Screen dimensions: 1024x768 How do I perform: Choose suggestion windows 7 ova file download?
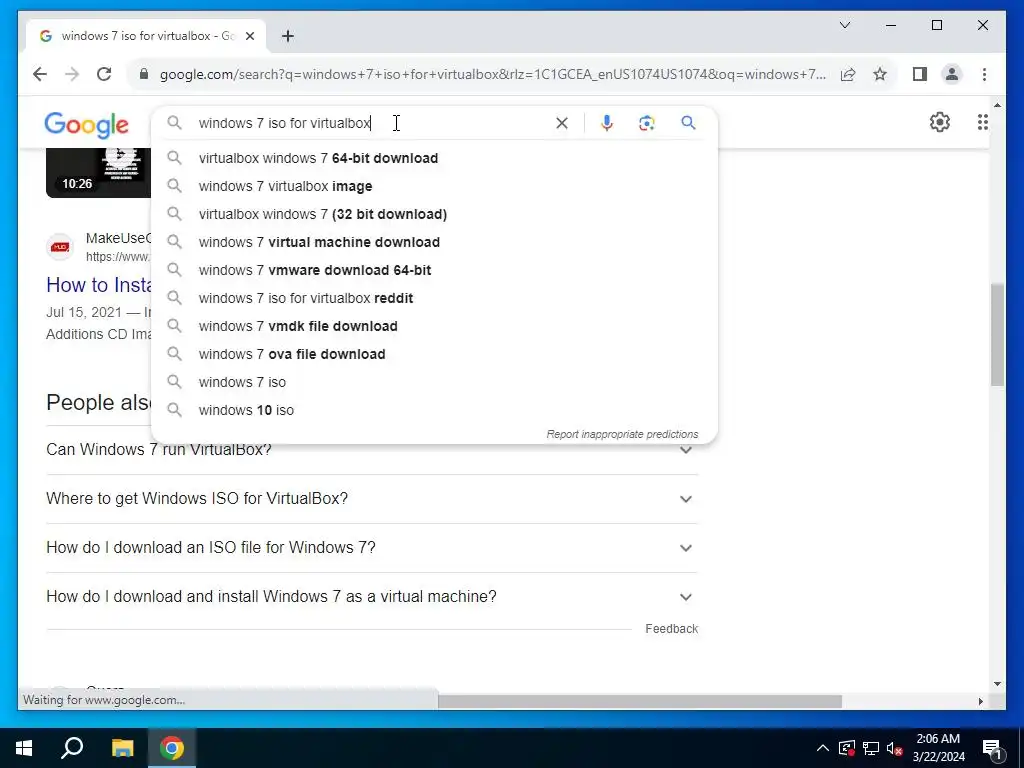(x=434, y=355)
